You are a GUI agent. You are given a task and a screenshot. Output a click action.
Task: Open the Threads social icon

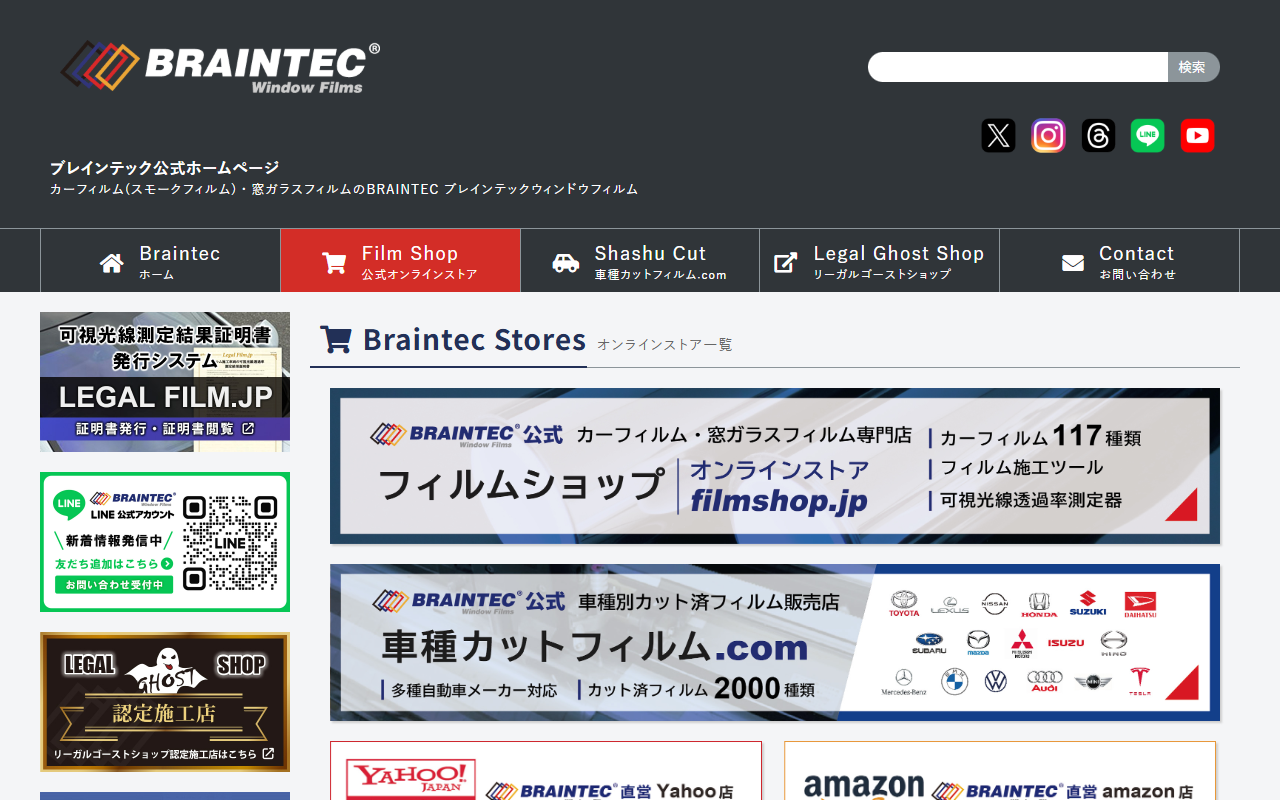(x=1098, y=135)
